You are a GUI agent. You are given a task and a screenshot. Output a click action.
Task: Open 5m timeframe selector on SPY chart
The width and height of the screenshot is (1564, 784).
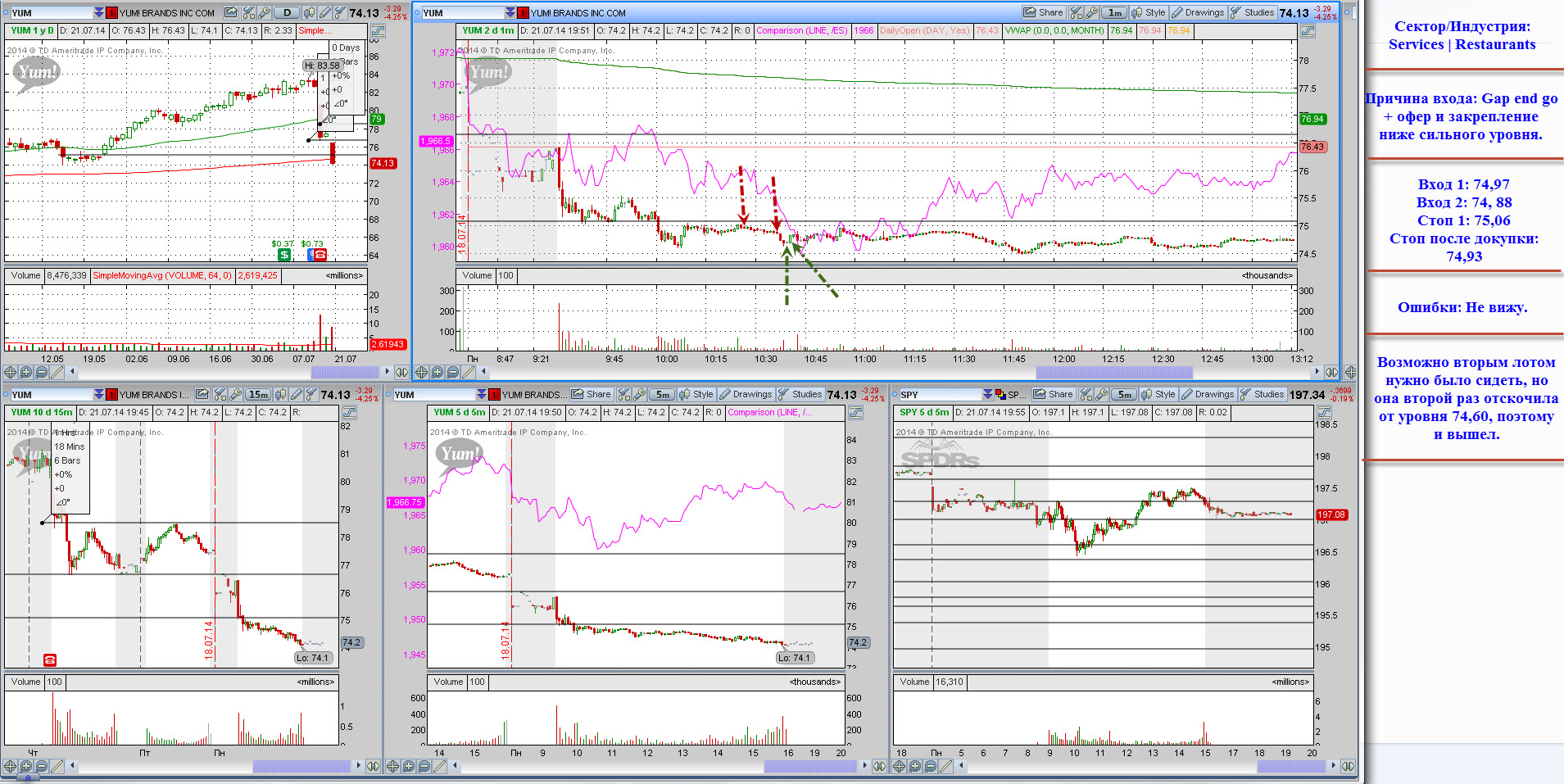point(1124,395)
